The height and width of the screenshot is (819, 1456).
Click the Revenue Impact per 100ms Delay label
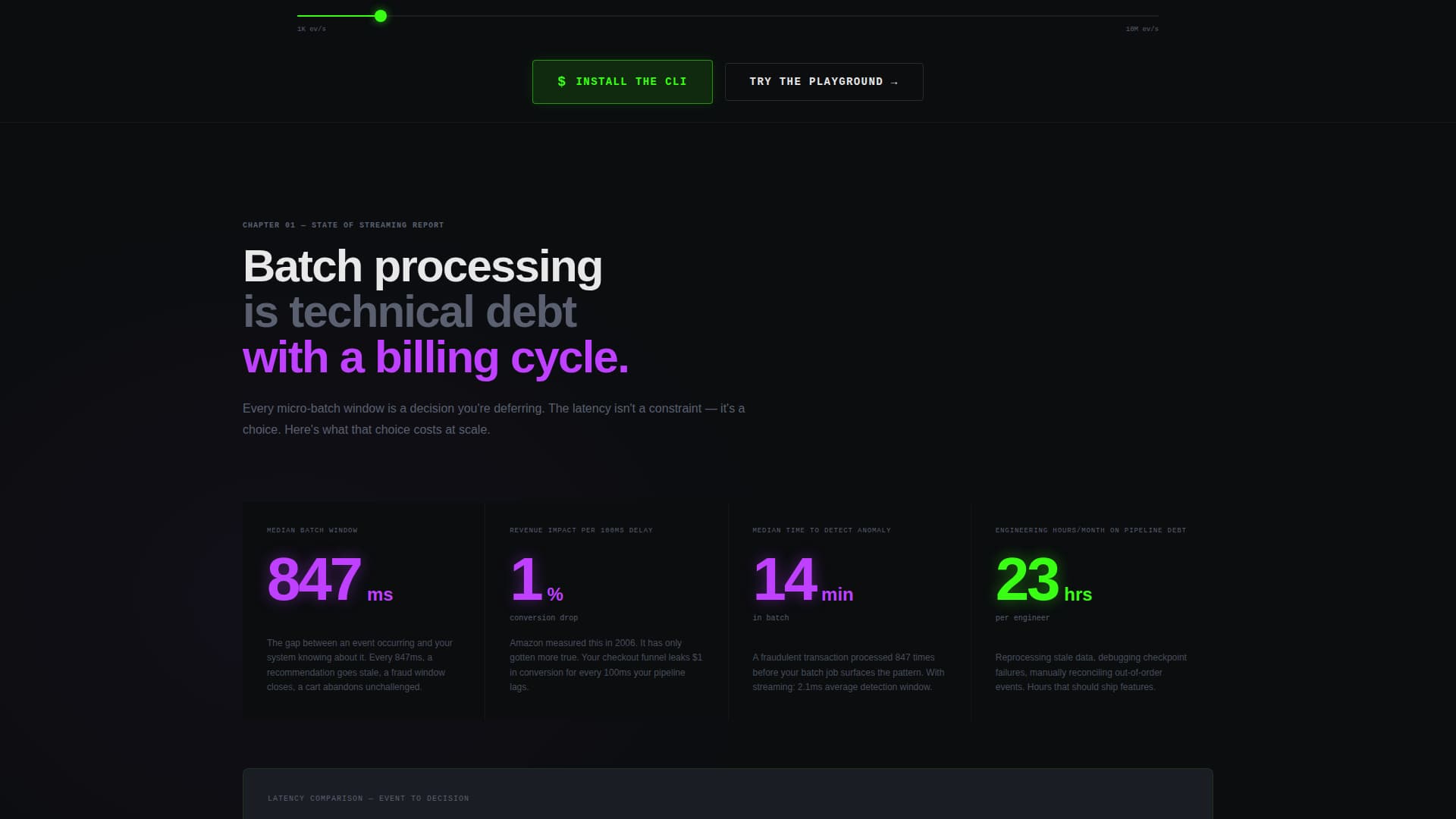coord(582,530)
